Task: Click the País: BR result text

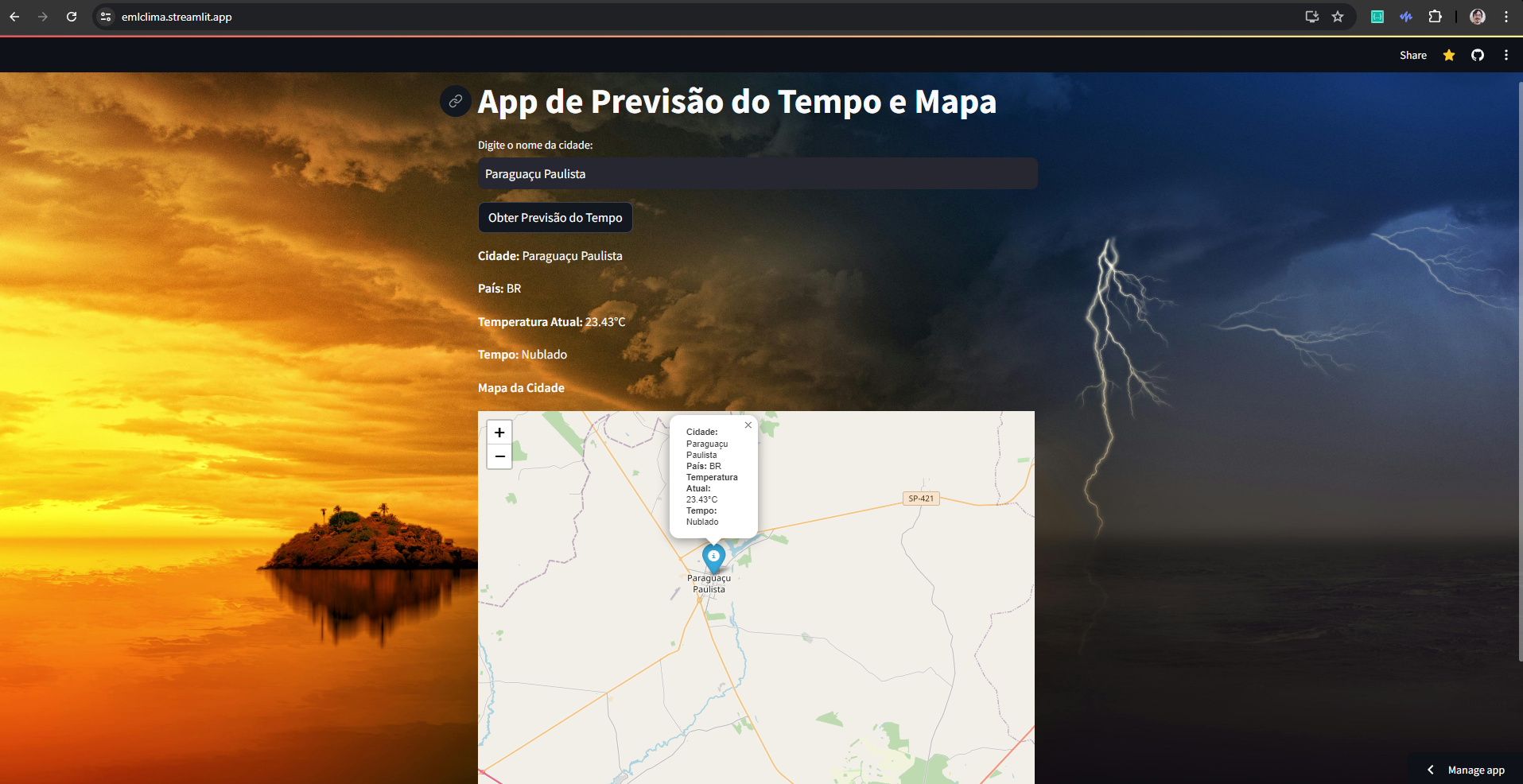Action: (499, 289)
